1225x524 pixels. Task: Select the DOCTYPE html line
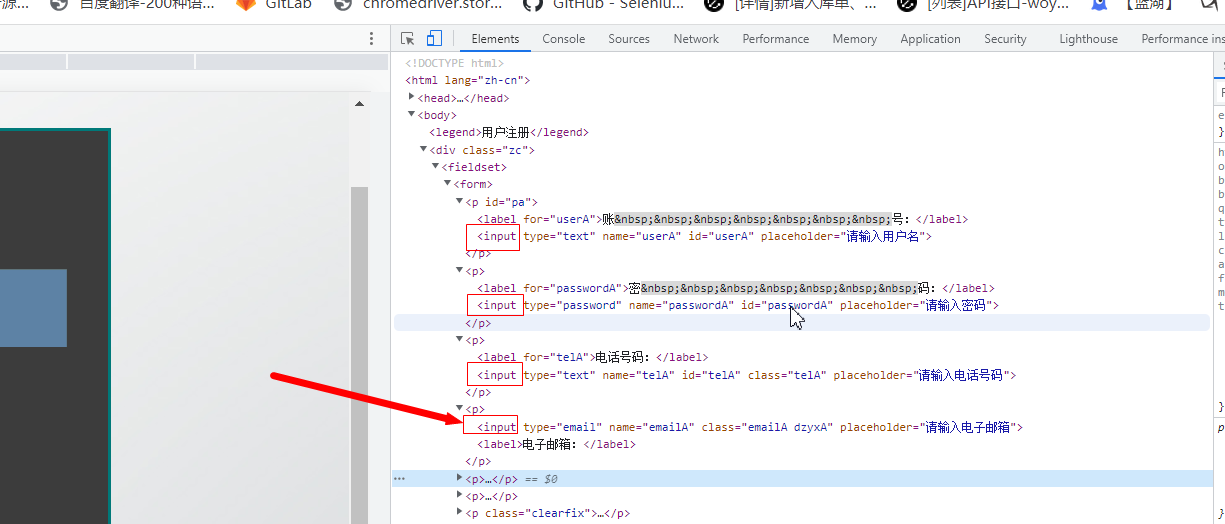click(454, 63)
